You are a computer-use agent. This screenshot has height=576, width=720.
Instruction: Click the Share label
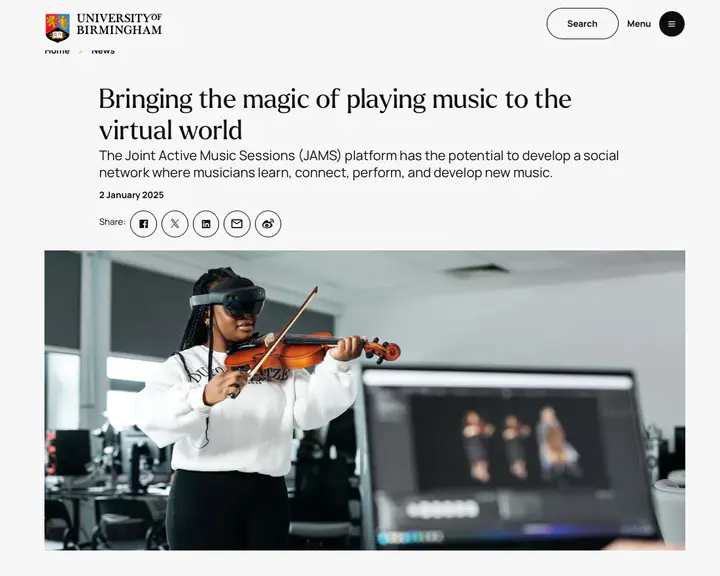(112, 222)
